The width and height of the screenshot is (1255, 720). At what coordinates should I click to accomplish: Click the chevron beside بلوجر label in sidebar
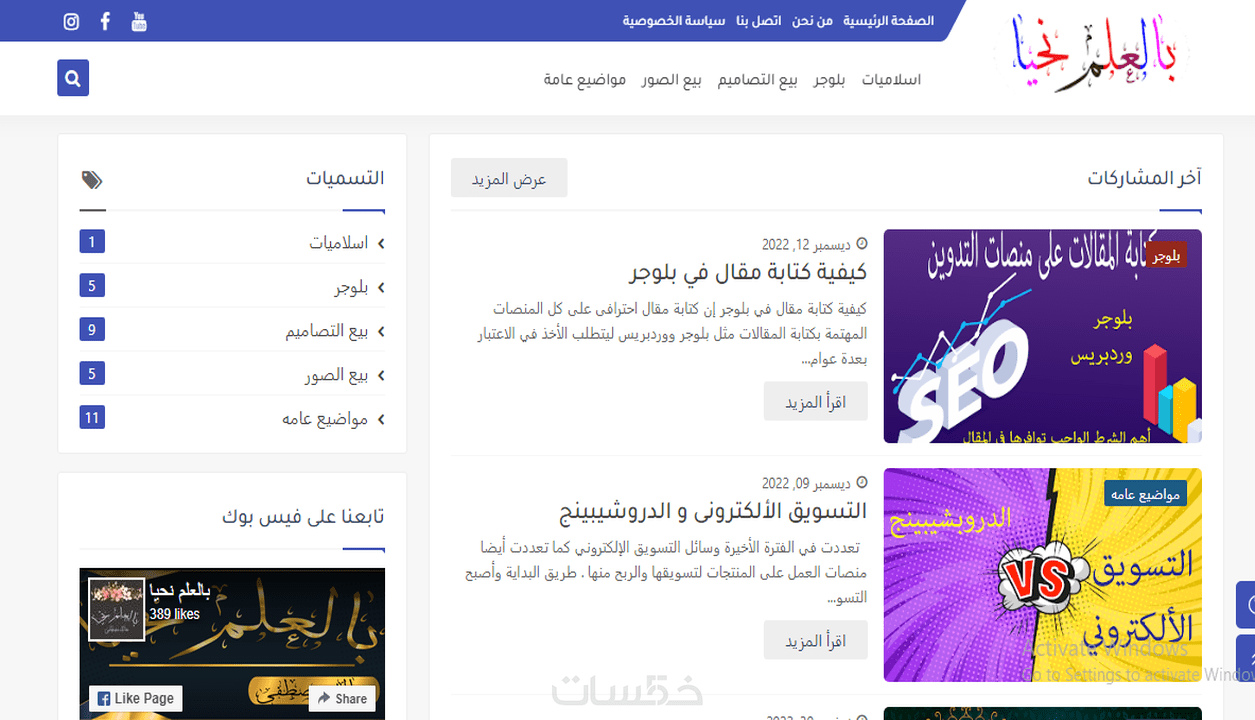(381, 288)
